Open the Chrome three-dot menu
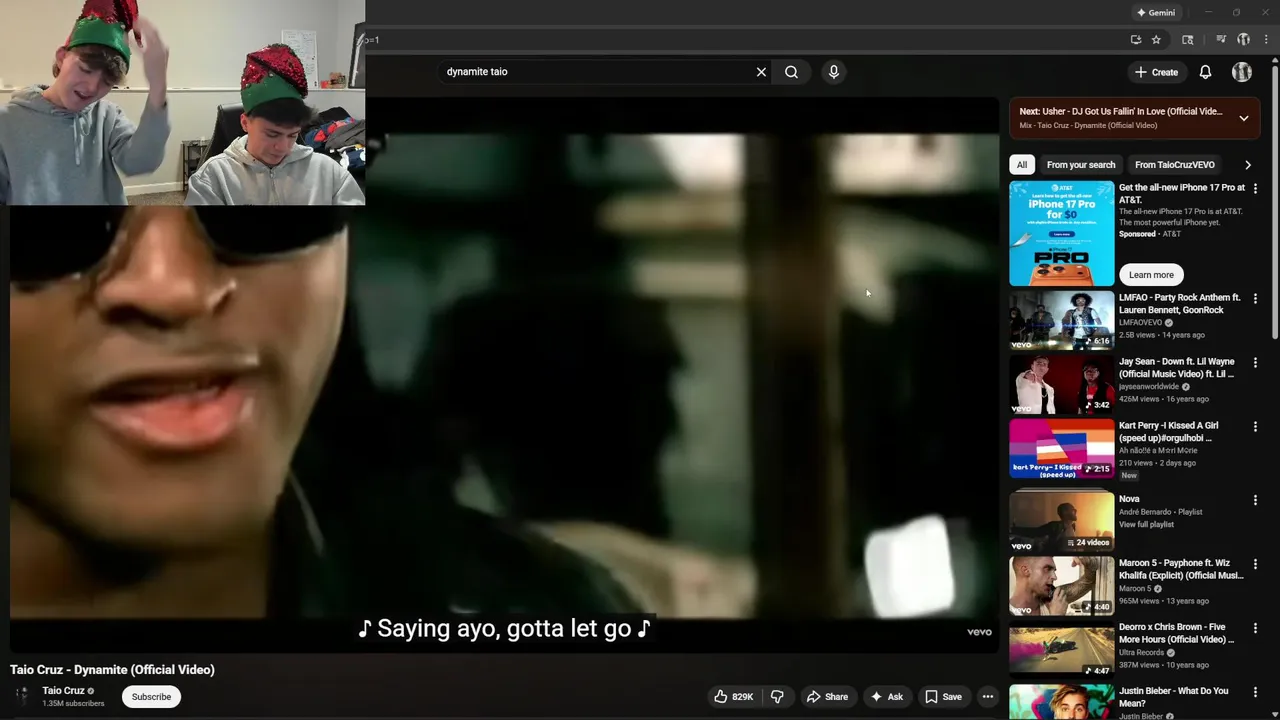 tap(1266, 40)
